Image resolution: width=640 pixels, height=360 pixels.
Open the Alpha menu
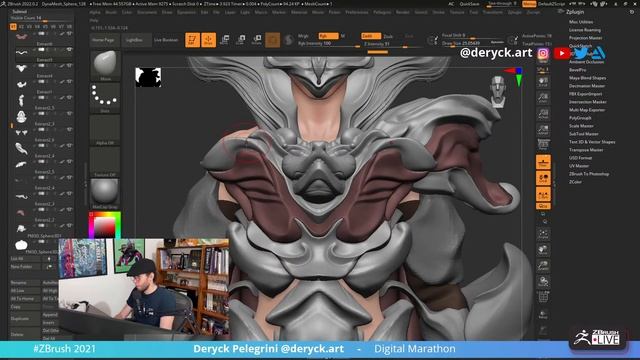pos(95,12)
